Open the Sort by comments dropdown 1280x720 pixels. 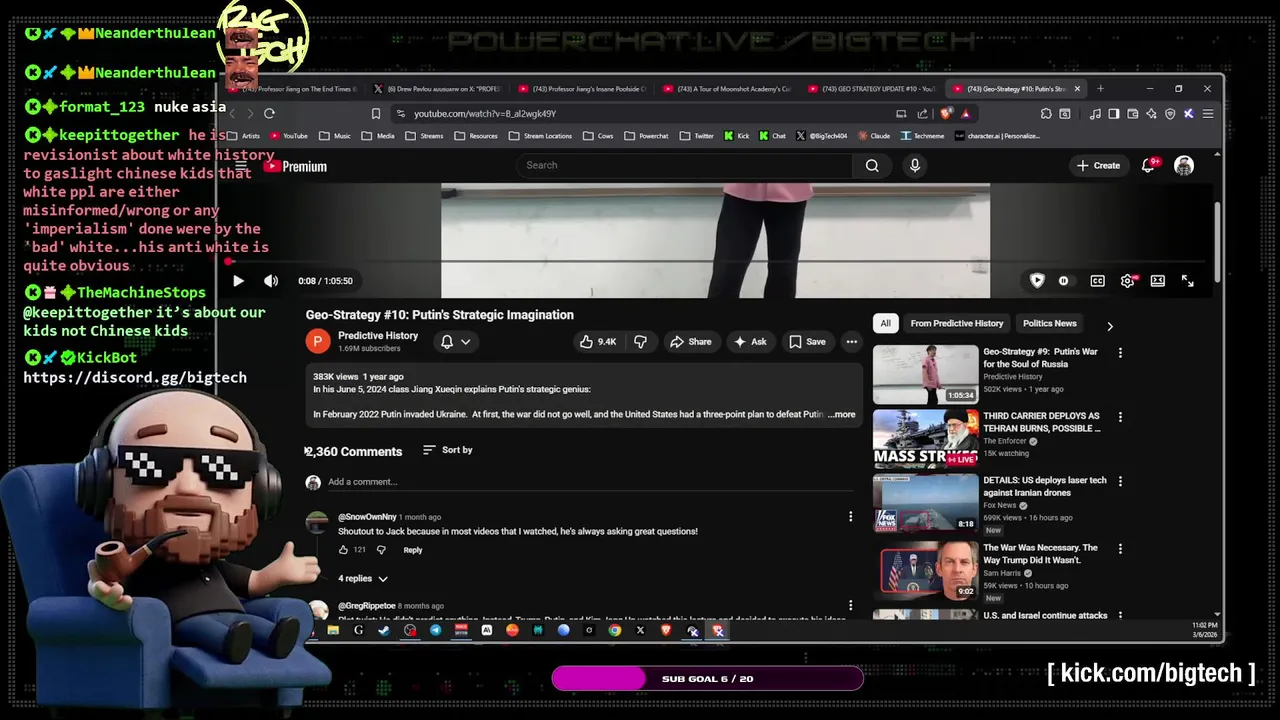447,450
